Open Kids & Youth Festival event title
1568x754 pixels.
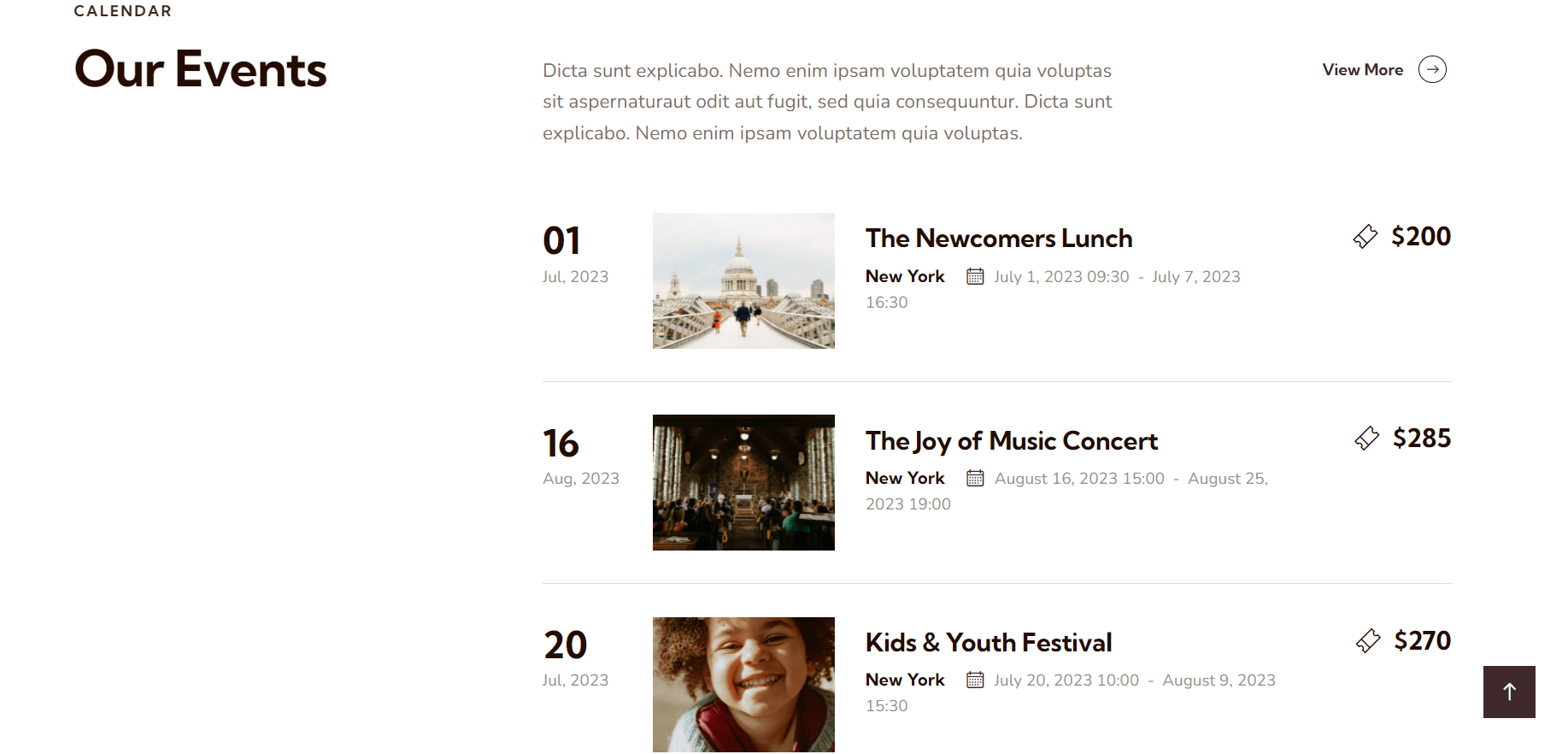click(989, 643)
